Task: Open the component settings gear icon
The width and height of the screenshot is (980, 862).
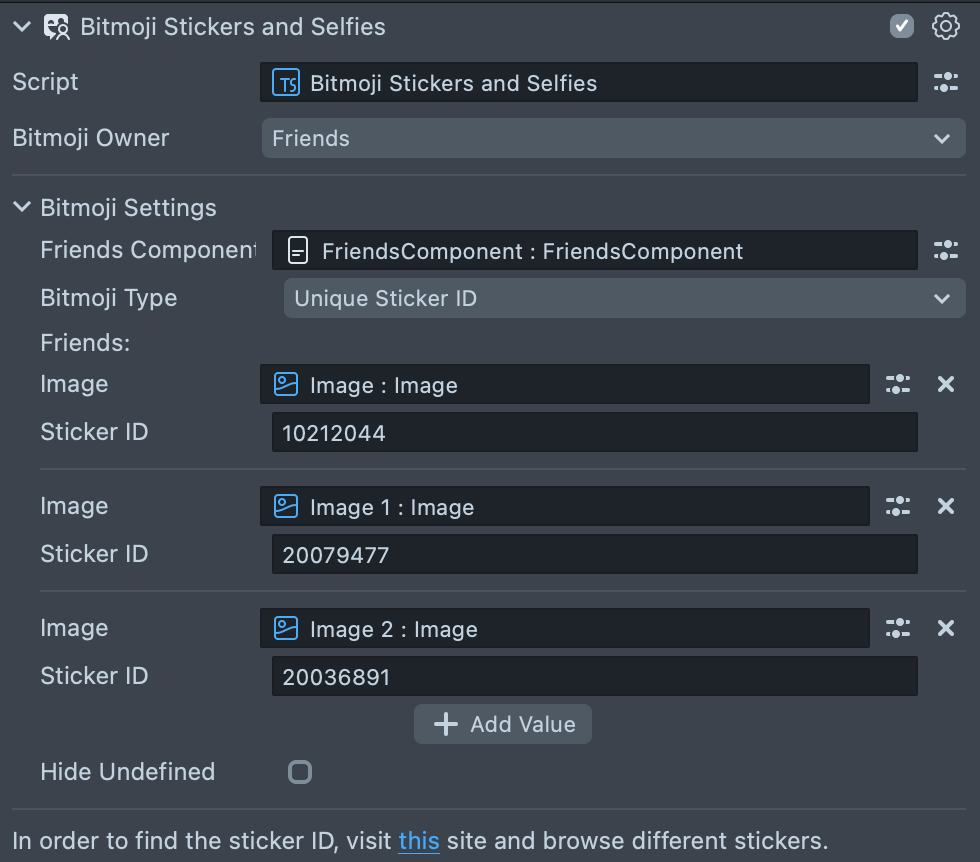Action: coord(945,26)
